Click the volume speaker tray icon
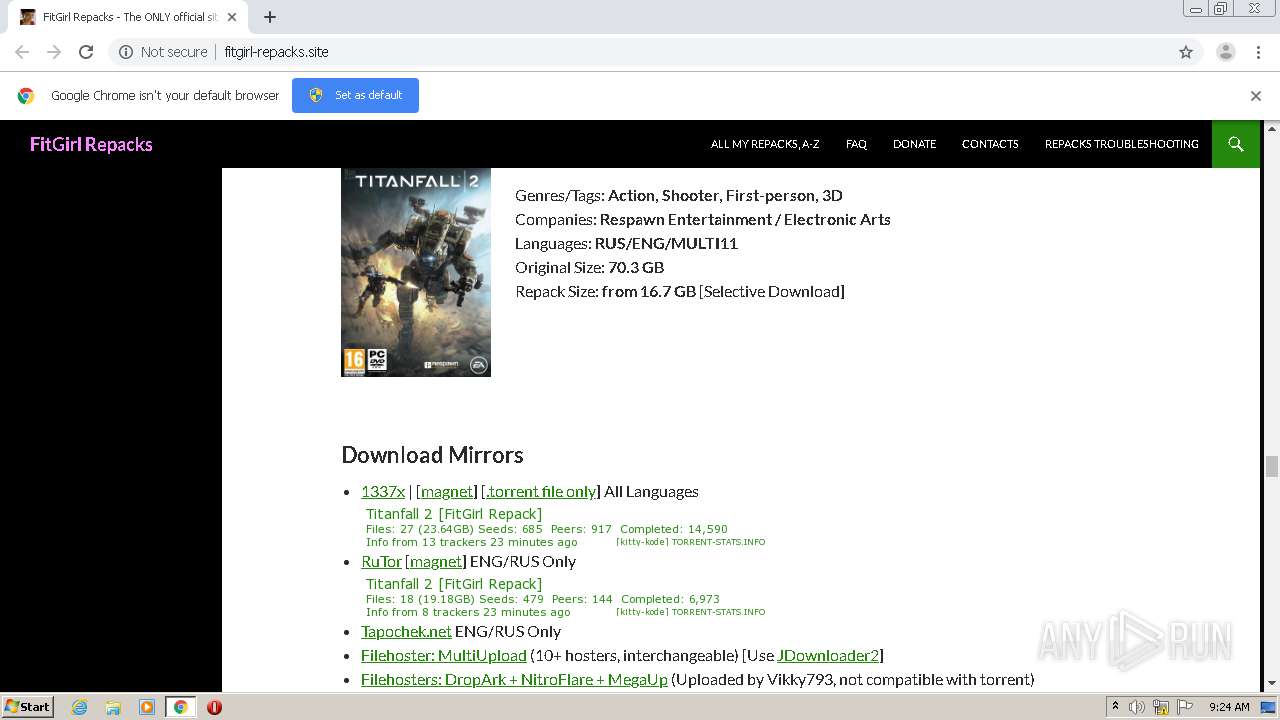The width and height of the screenshot is (1280, 720). pyautogui.click(x=1137, y=707)
